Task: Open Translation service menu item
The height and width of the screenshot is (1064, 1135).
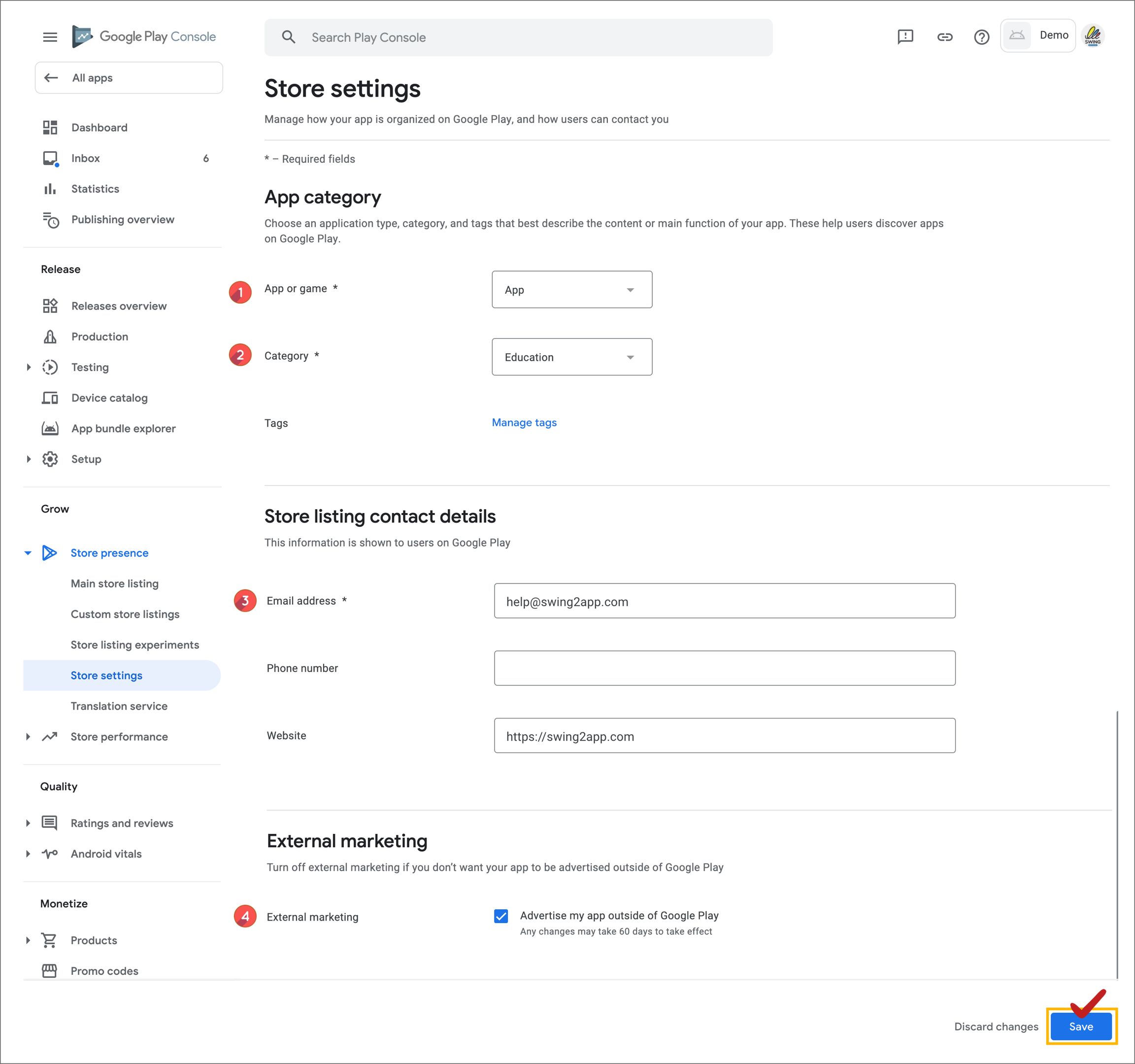Action: click(119, 706)
